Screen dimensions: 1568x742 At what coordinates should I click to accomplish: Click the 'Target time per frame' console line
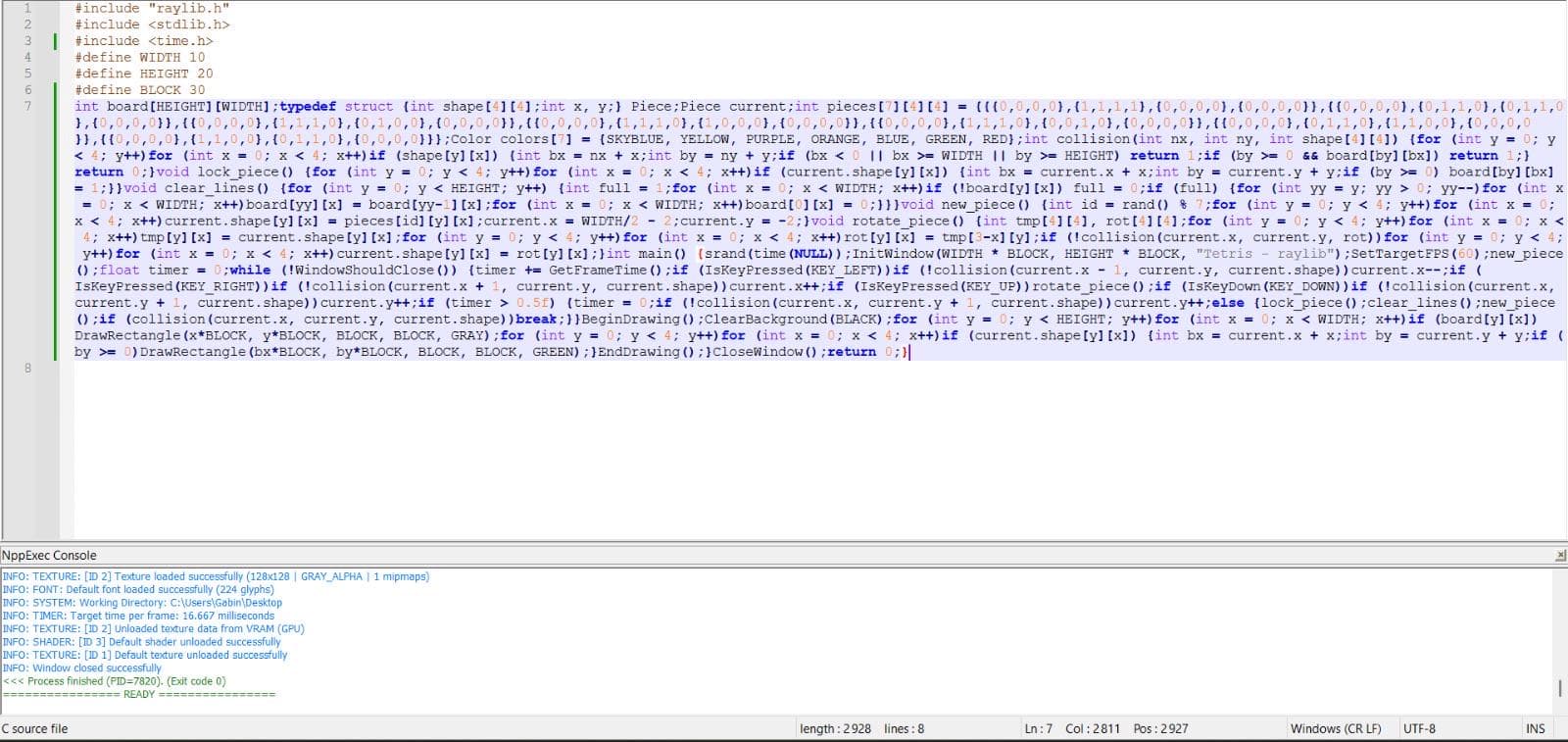(138, 616)
